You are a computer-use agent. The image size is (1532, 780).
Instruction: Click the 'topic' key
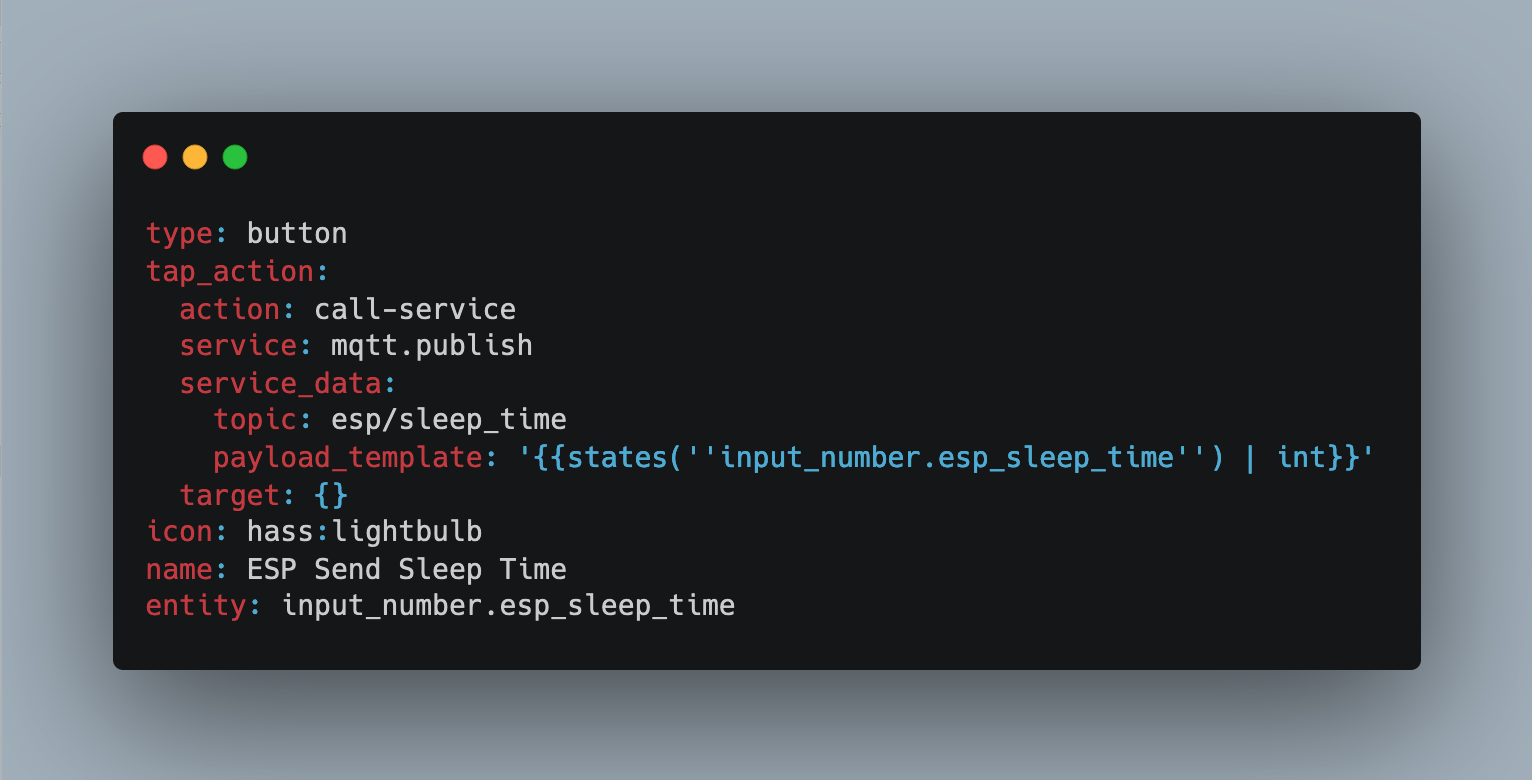click(255, 420)
